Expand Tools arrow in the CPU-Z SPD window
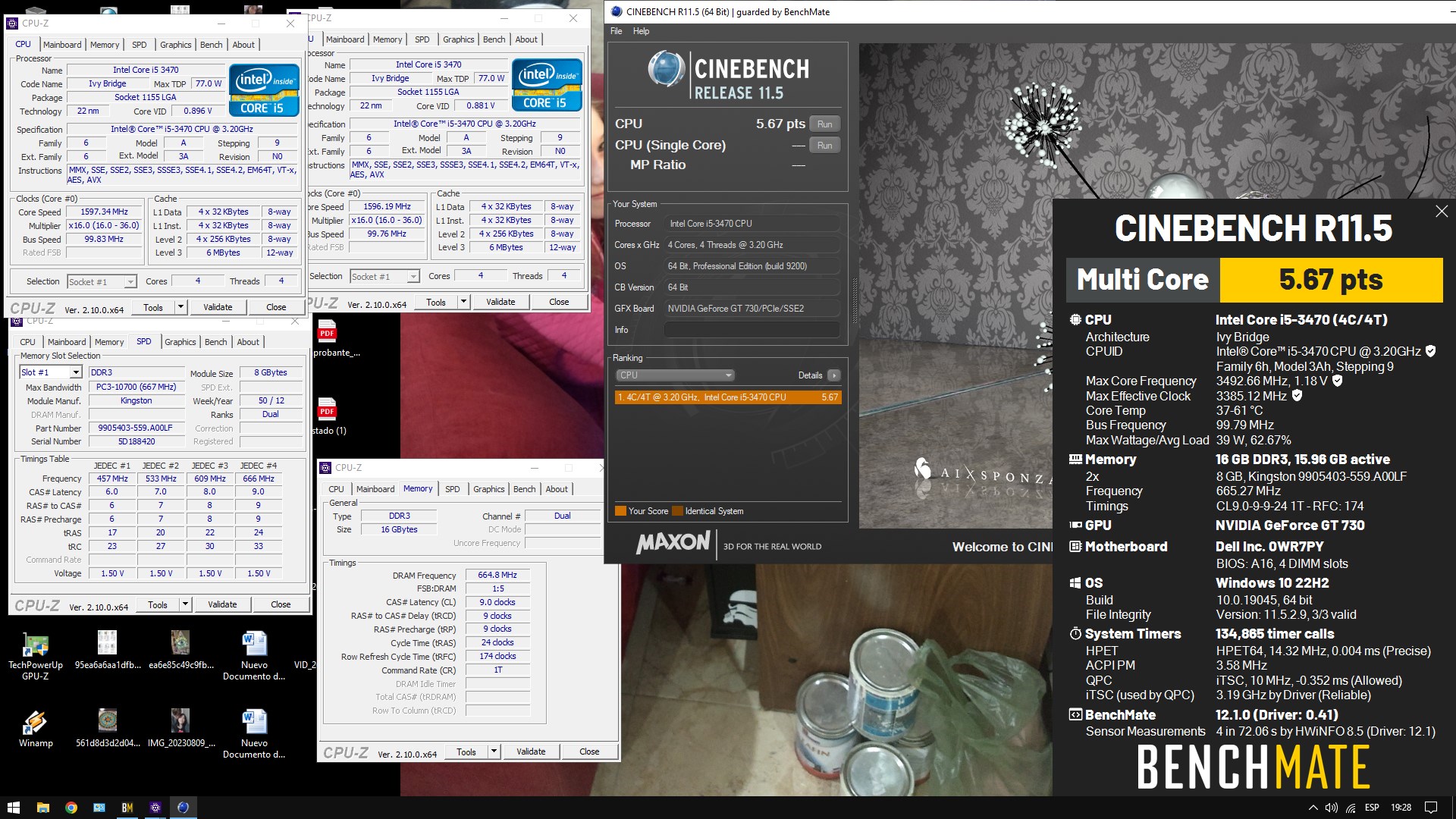The image size is (1456, 819). 185,604
